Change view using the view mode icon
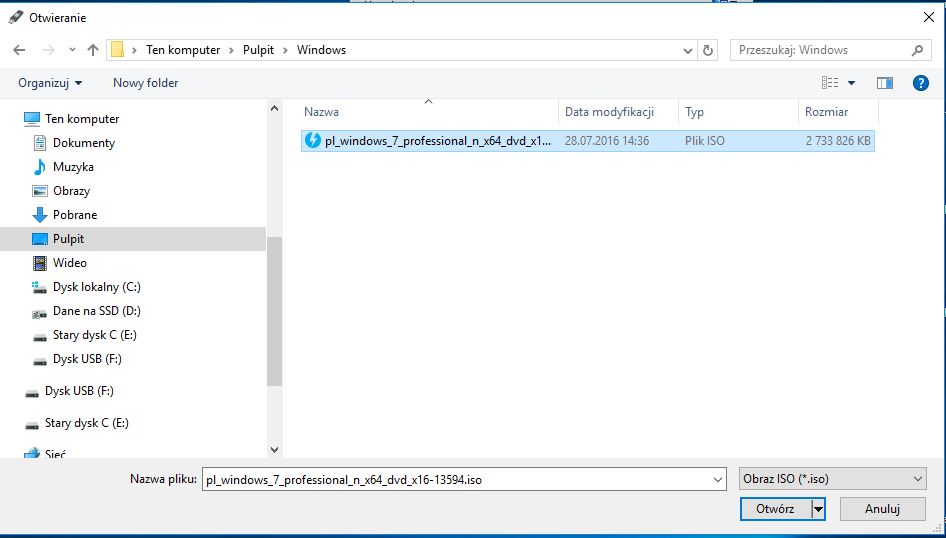Viewport: 946px width, 538px height. [x=830, y=83]
